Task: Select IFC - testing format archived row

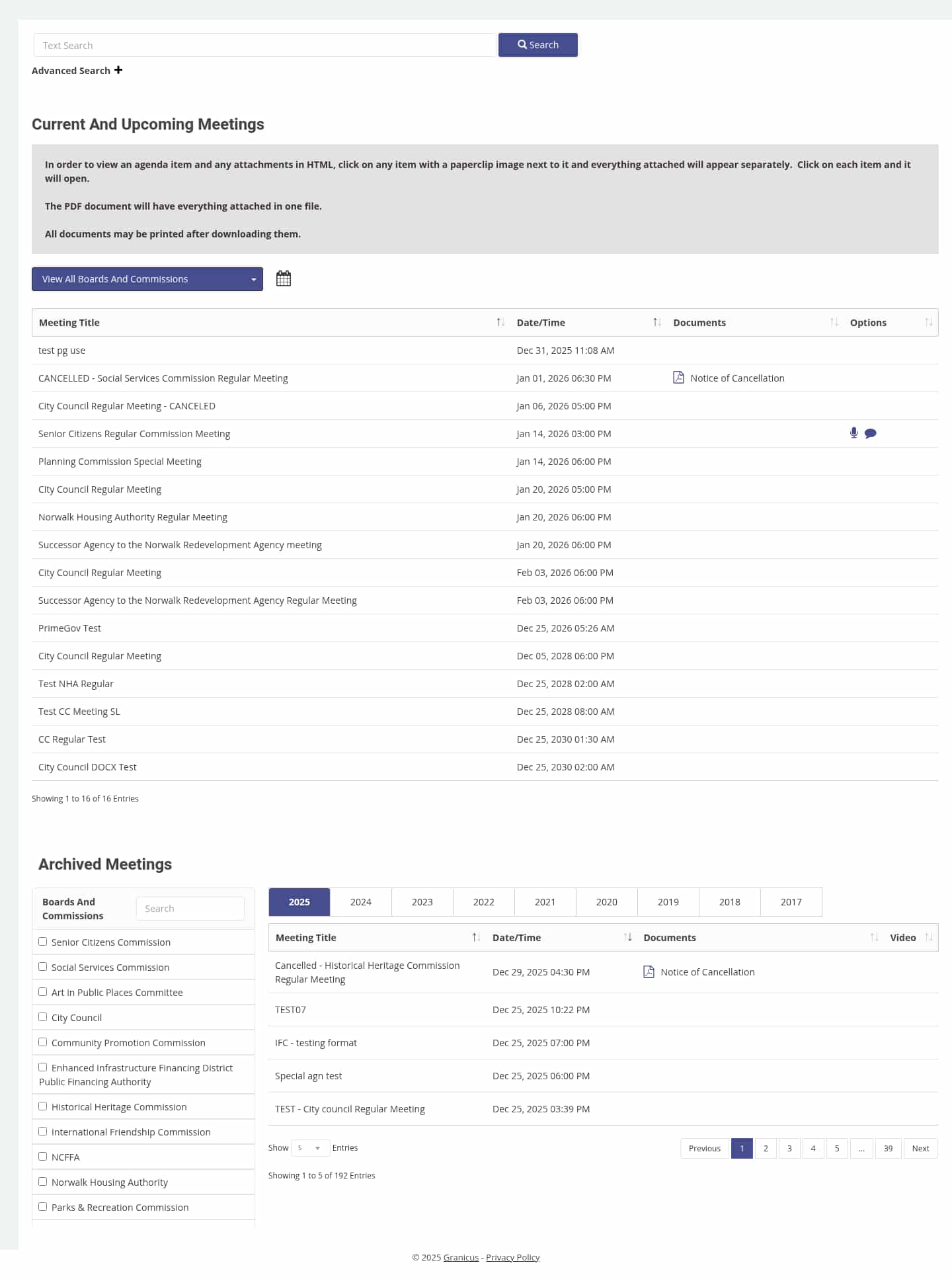Action: pyautogui.click(x=603, y=1043)
